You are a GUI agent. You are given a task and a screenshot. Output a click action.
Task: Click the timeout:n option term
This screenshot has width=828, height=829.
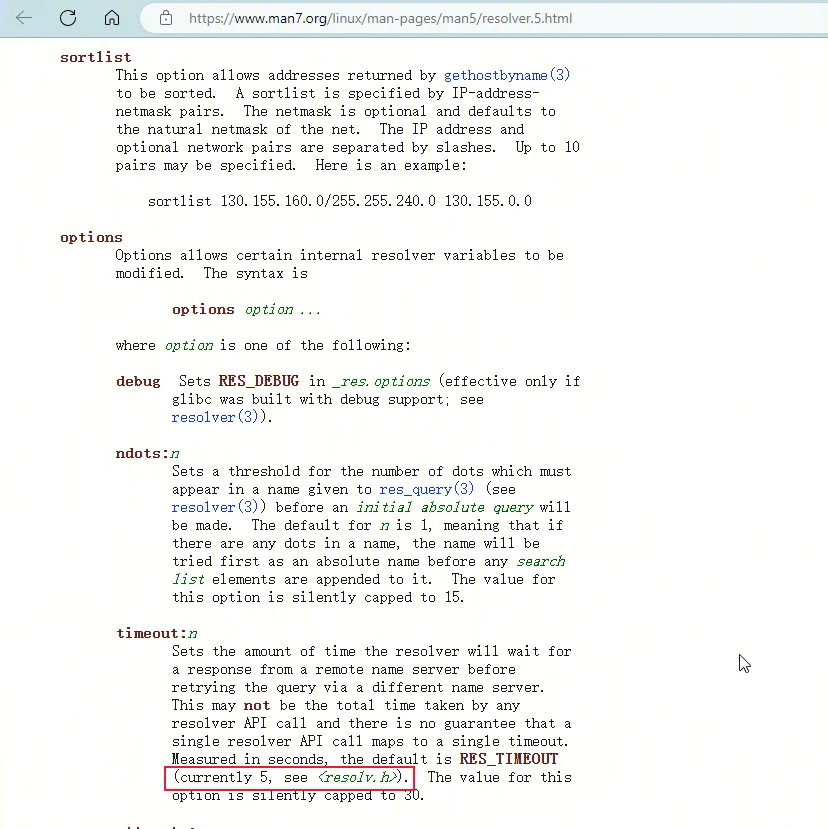coord(156,633)
